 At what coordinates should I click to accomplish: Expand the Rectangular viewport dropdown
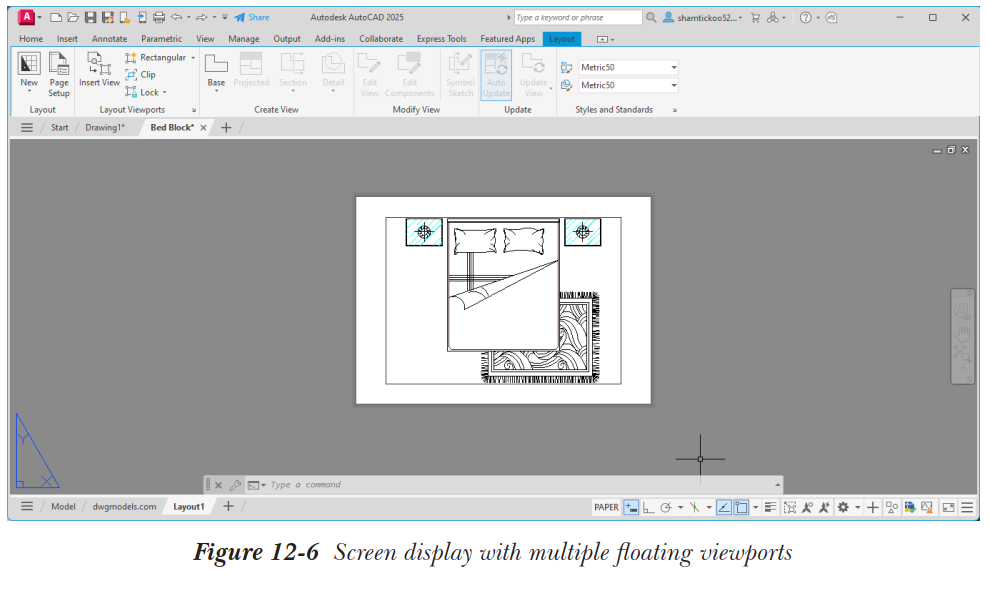pyautogui.click(x=193, y=57)
